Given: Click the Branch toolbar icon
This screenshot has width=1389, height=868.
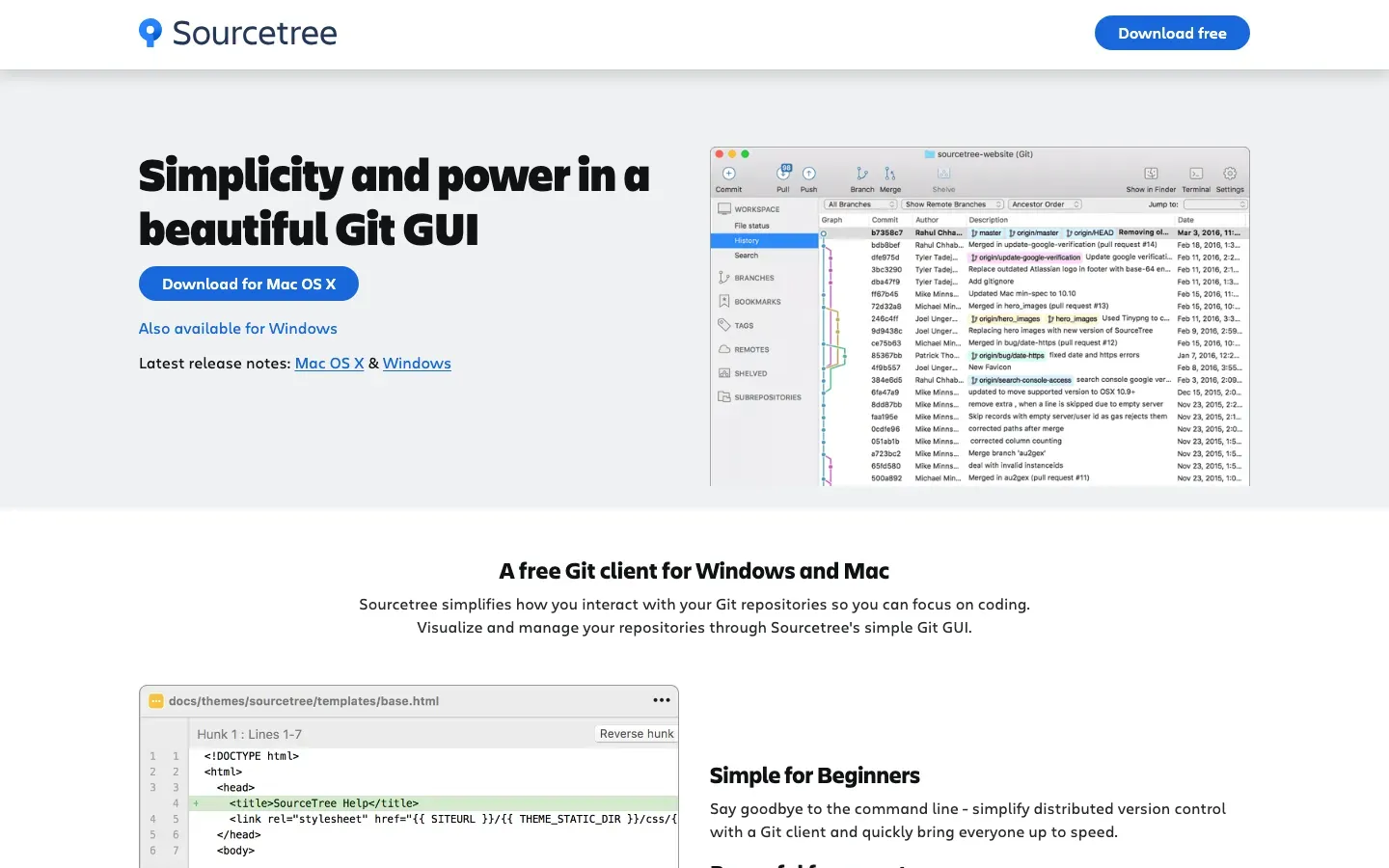Looking at the screenshot, I should pos(862,174).
